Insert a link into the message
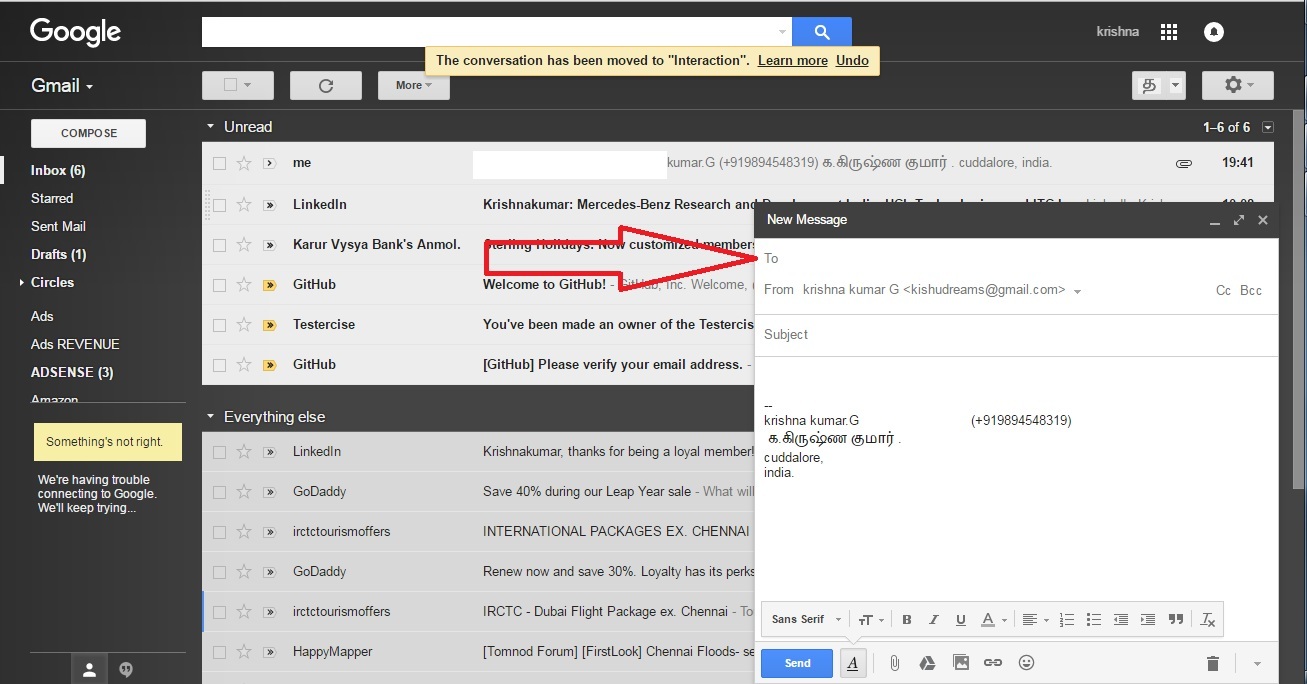The height and width of the screenshot is (684, 1307). [x=993, y=662]
